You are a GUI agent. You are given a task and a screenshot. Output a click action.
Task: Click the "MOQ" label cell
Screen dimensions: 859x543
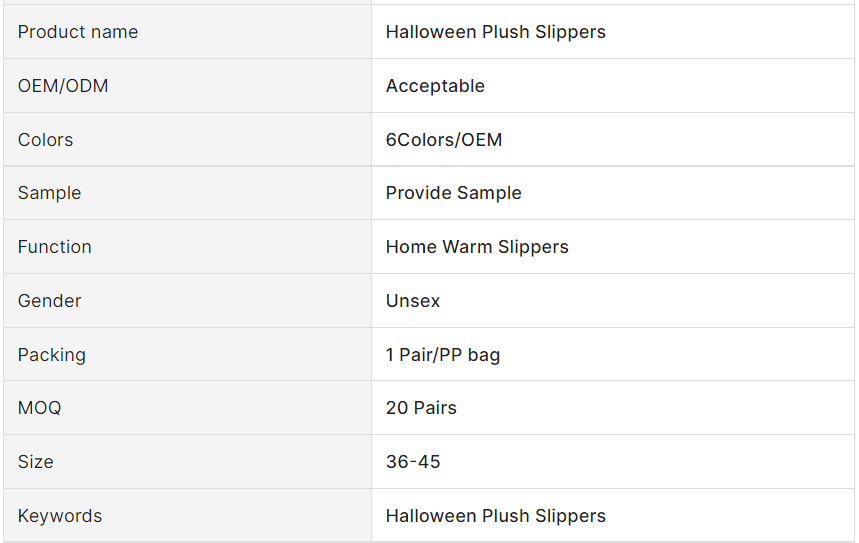tap(39, 408)
